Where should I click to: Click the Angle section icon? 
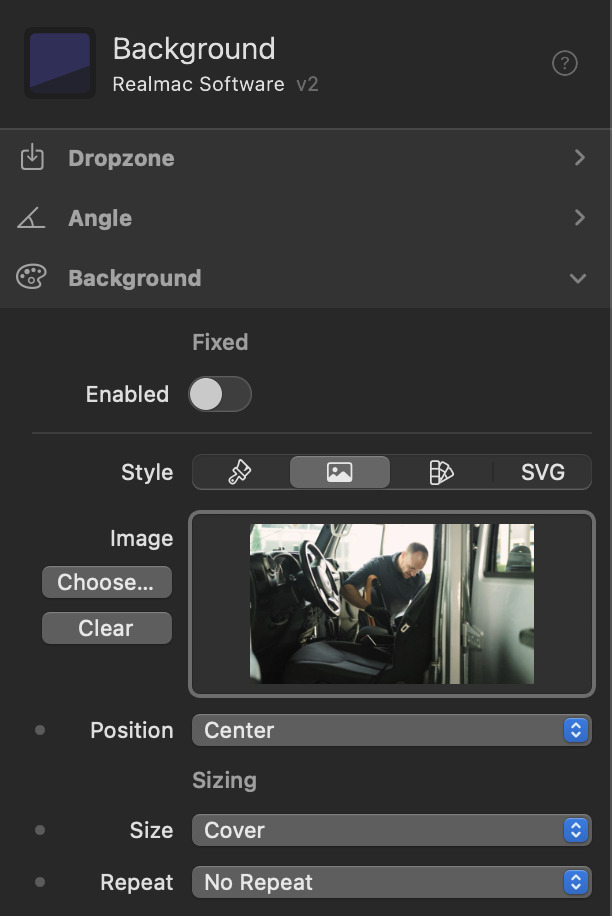pos(32,218)
